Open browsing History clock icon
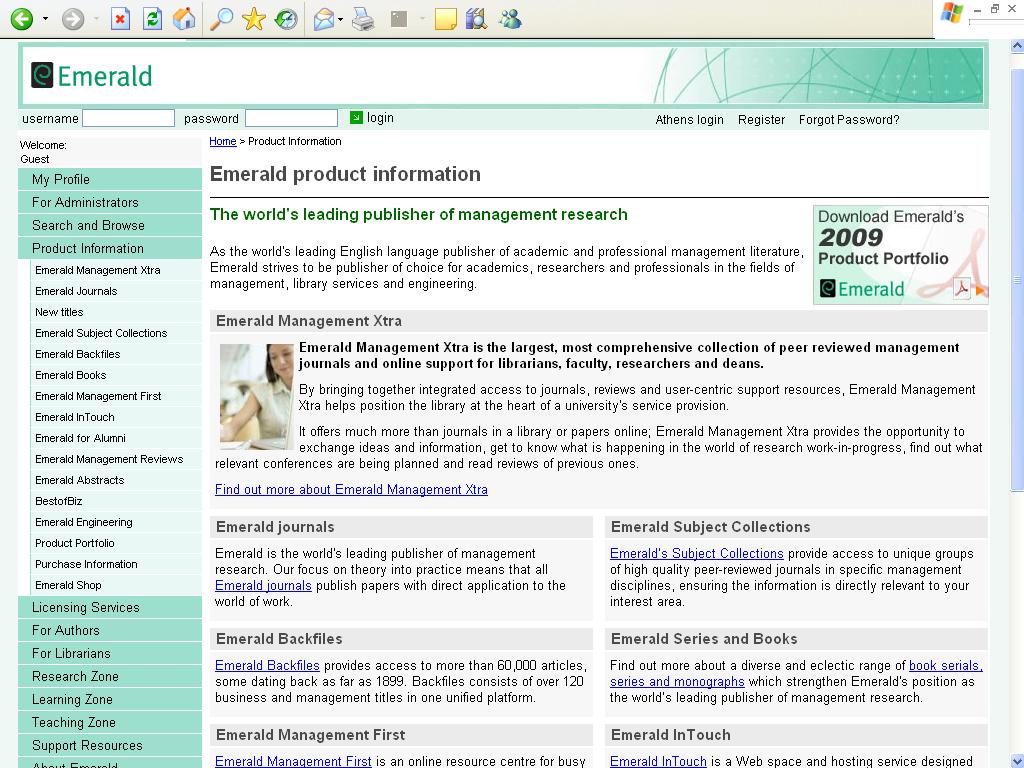The image size is (1024, 768). 285,19
